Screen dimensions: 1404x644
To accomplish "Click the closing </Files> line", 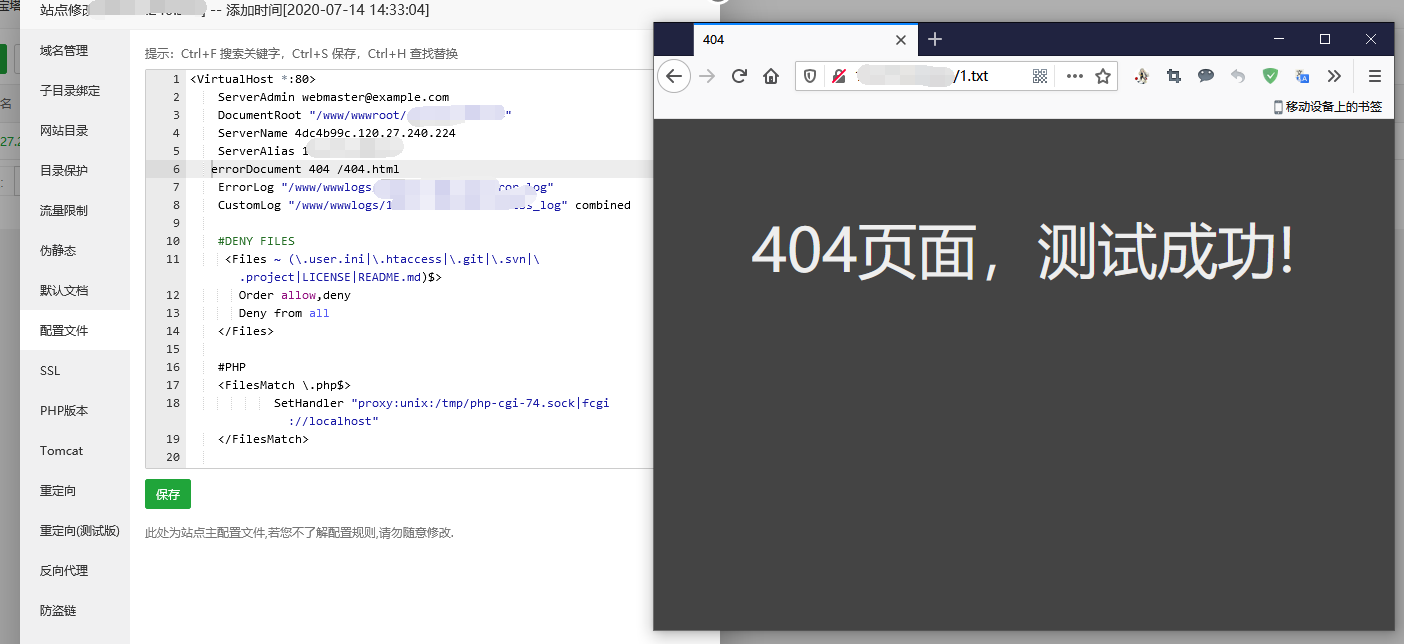I will tap(245, 331).
